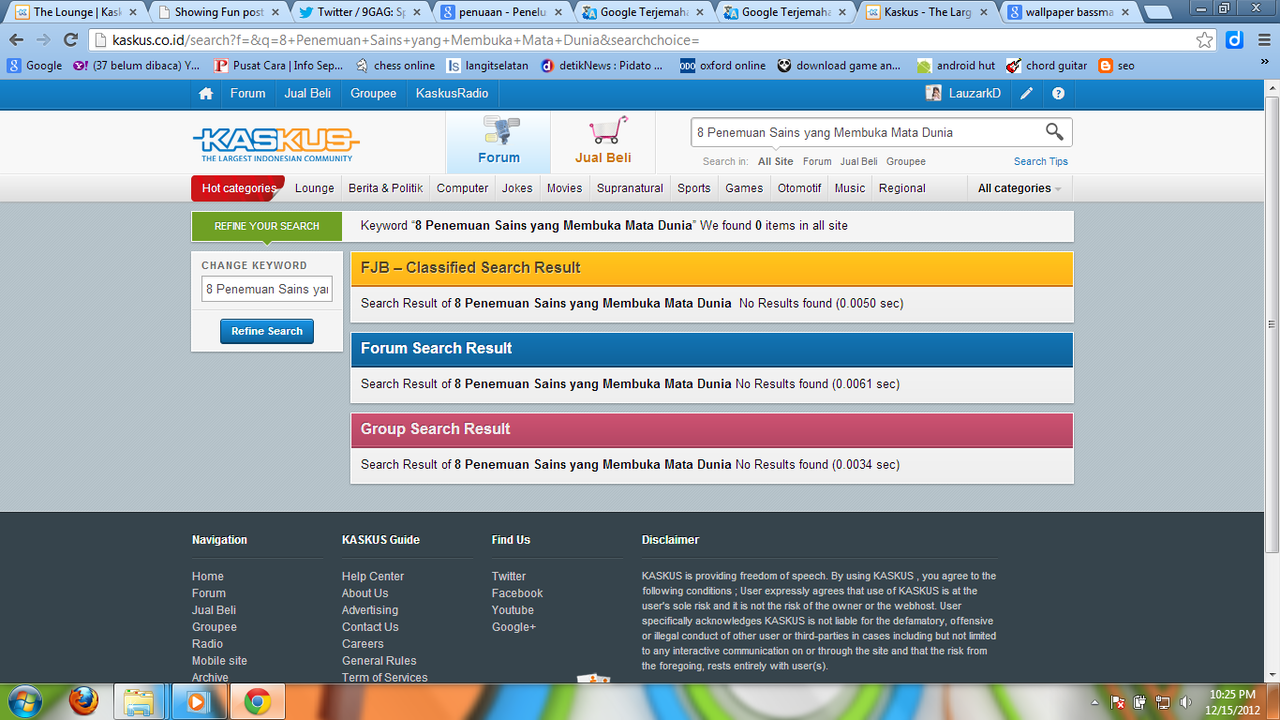The image size is (1280, 720).
Task: Open Google bookmark in bookmarks bar
Action: click(34, 66)
